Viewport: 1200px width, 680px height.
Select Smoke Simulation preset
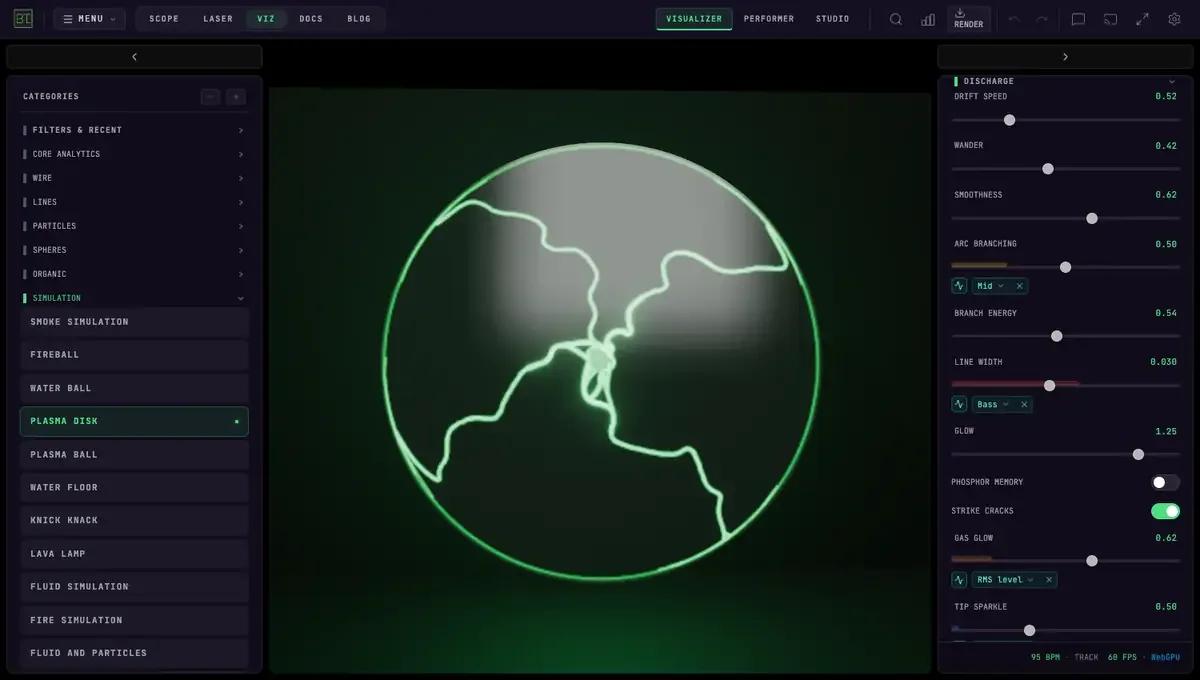point(134,322)
